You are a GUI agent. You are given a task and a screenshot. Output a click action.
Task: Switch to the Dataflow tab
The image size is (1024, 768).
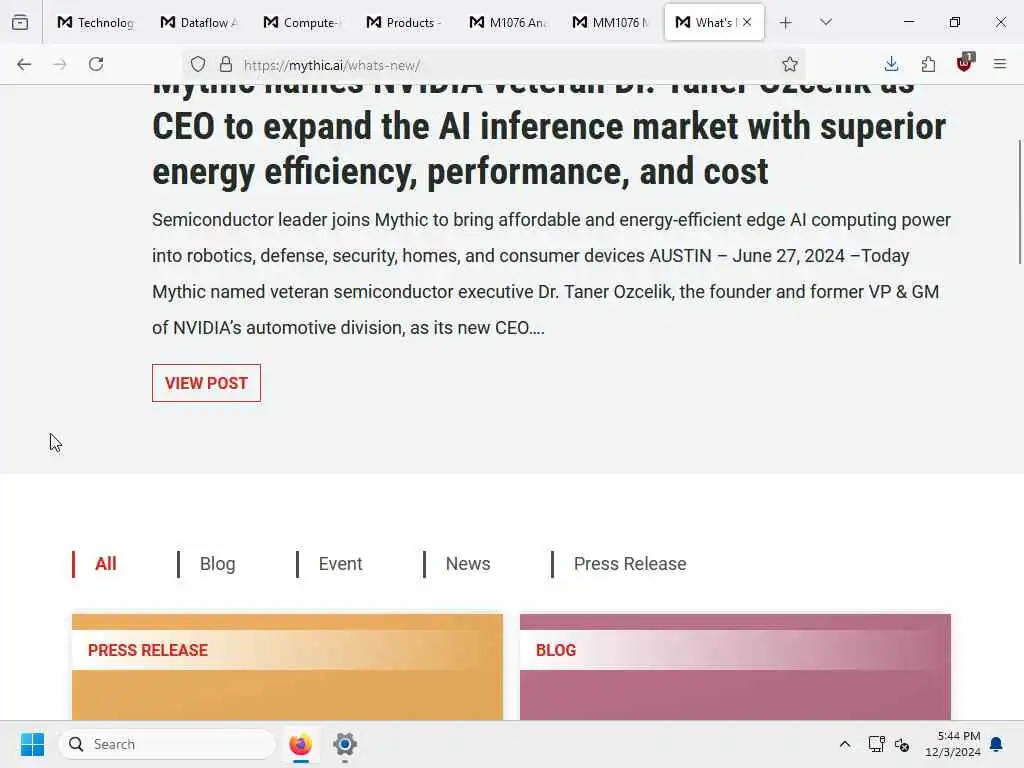[200, 22]
